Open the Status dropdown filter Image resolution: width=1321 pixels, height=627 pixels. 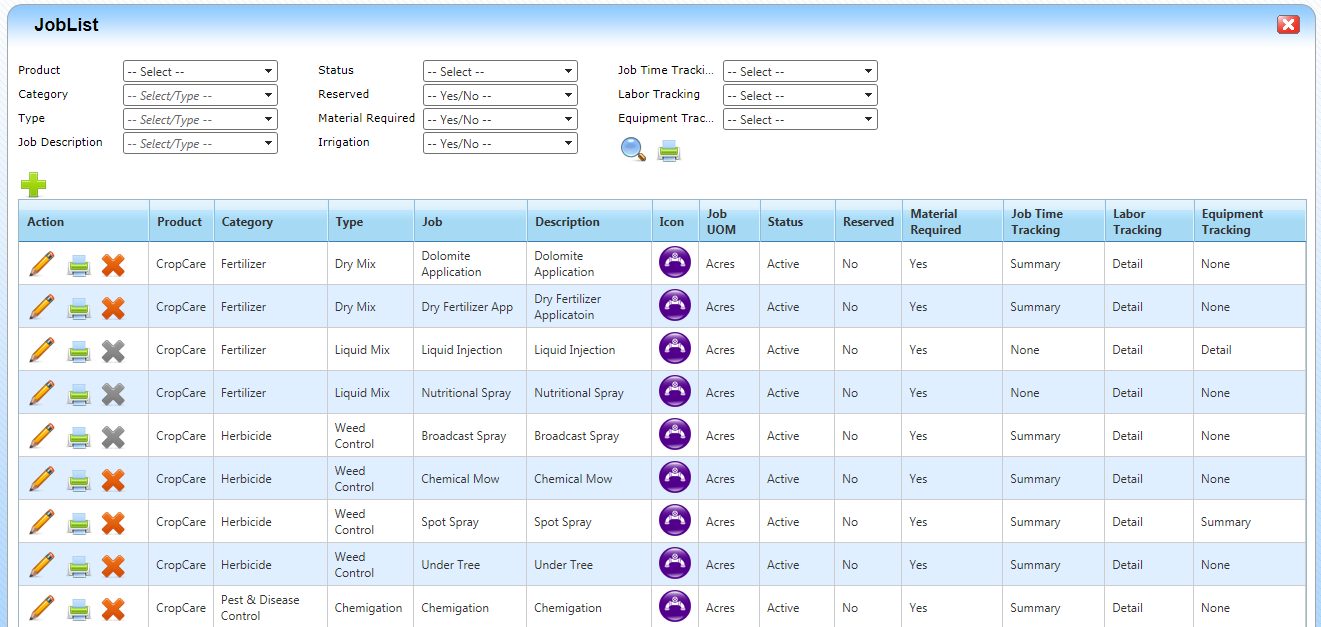pyautogui.click(x=500, y=71)
